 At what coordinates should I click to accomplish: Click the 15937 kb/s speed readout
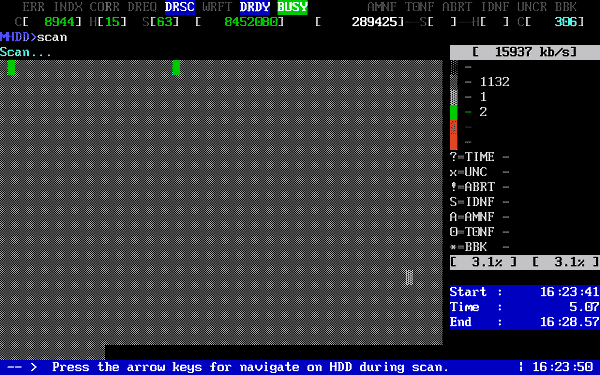525,52
